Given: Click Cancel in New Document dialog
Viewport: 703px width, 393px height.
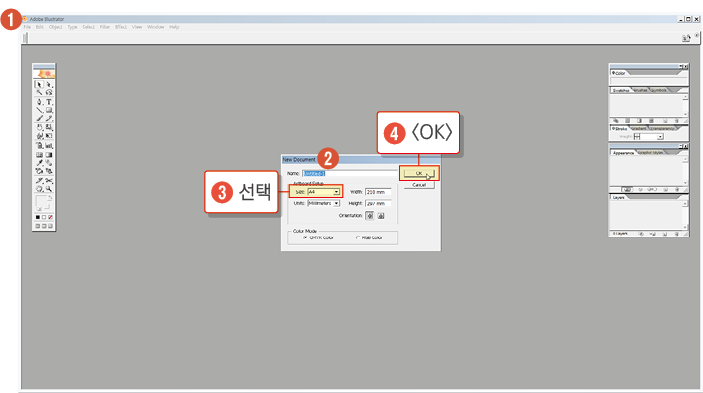Looking at the screenshot, I should tap(419, 185).
